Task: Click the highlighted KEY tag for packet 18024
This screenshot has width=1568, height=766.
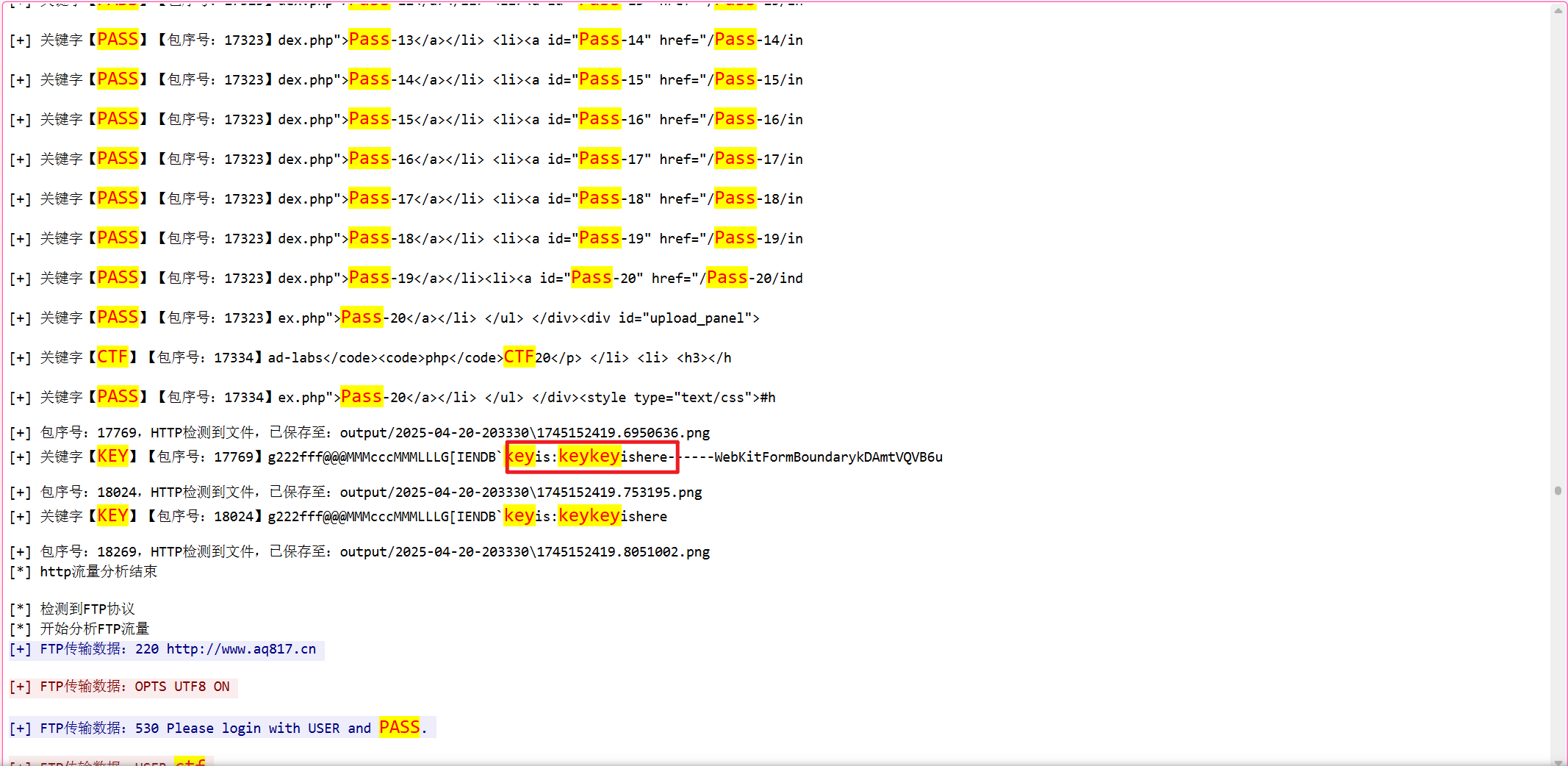Action: click(112, 516)
